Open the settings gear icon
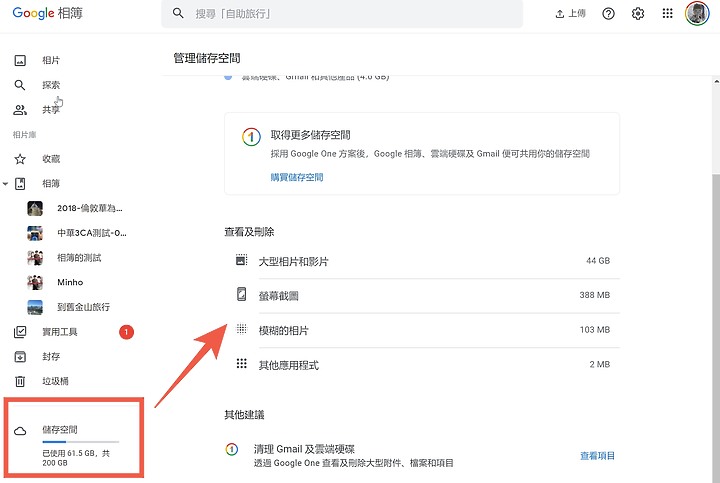720x483 pixels. (638, 14)
